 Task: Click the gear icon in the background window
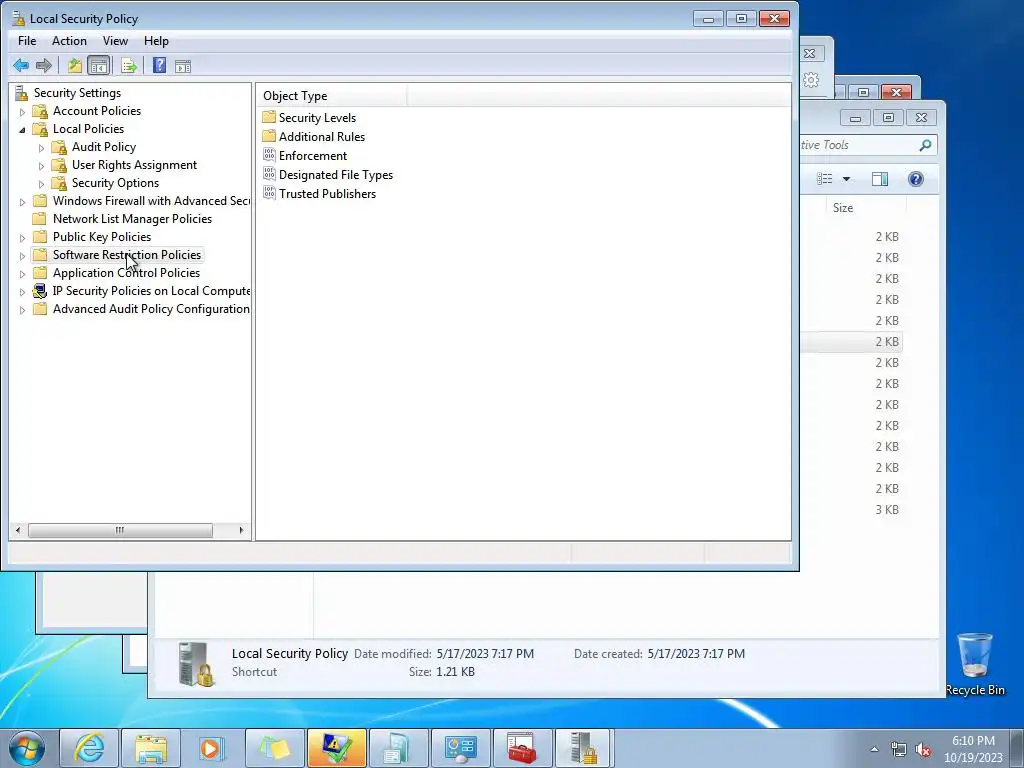pyautogui.click(x=811, y=80)
